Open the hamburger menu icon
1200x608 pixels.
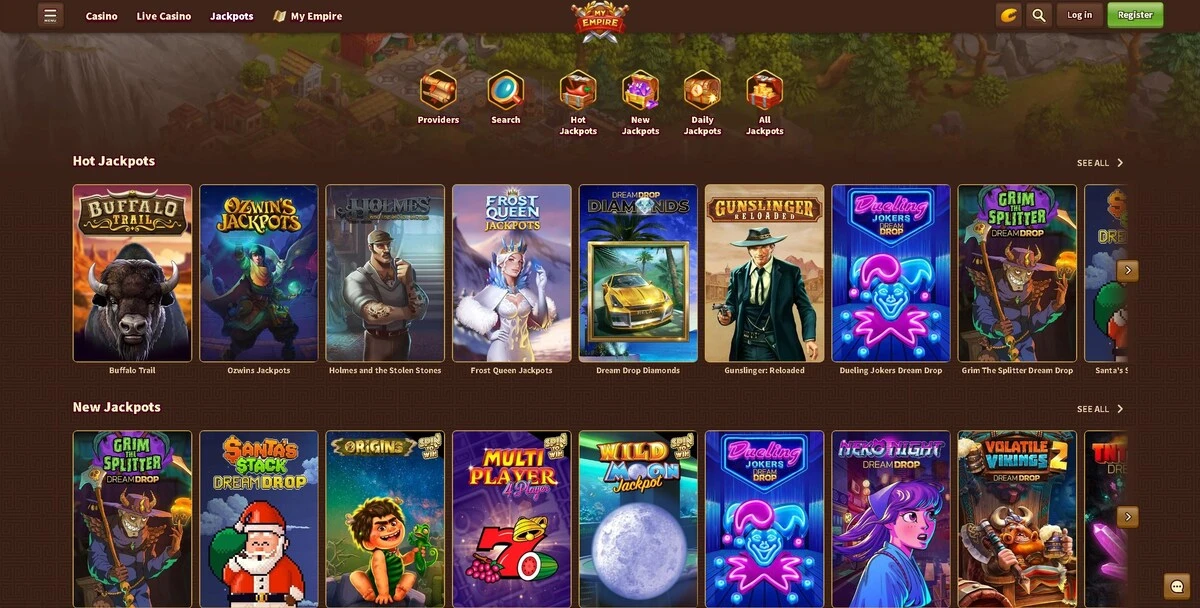point(50,15)
